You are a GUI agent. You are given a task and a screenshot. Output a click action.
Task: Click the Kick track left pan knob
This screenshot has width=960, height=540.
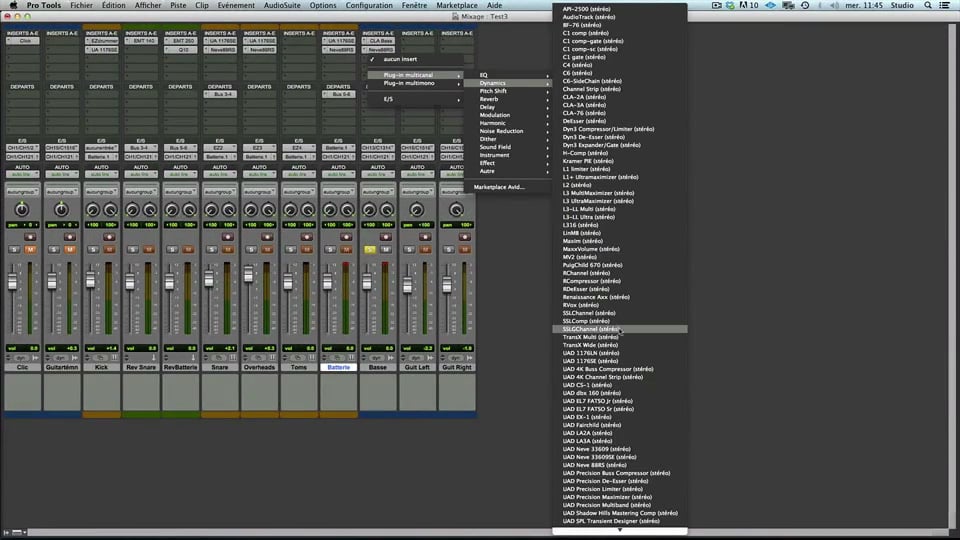pyautogui.click(x=93, y=210)
